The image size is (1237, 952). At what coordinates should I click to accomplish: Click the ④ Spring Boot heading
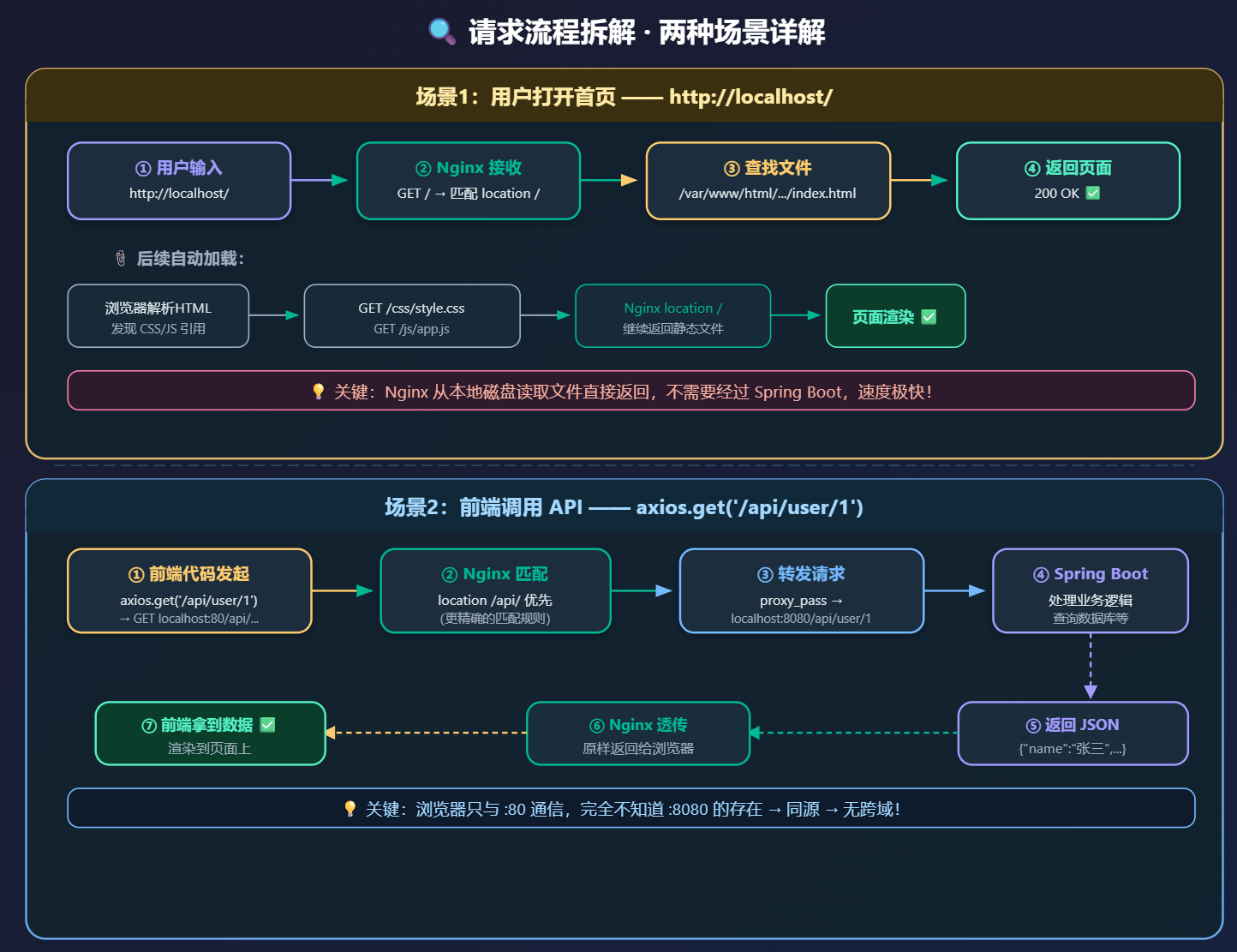pos(1091,574)
